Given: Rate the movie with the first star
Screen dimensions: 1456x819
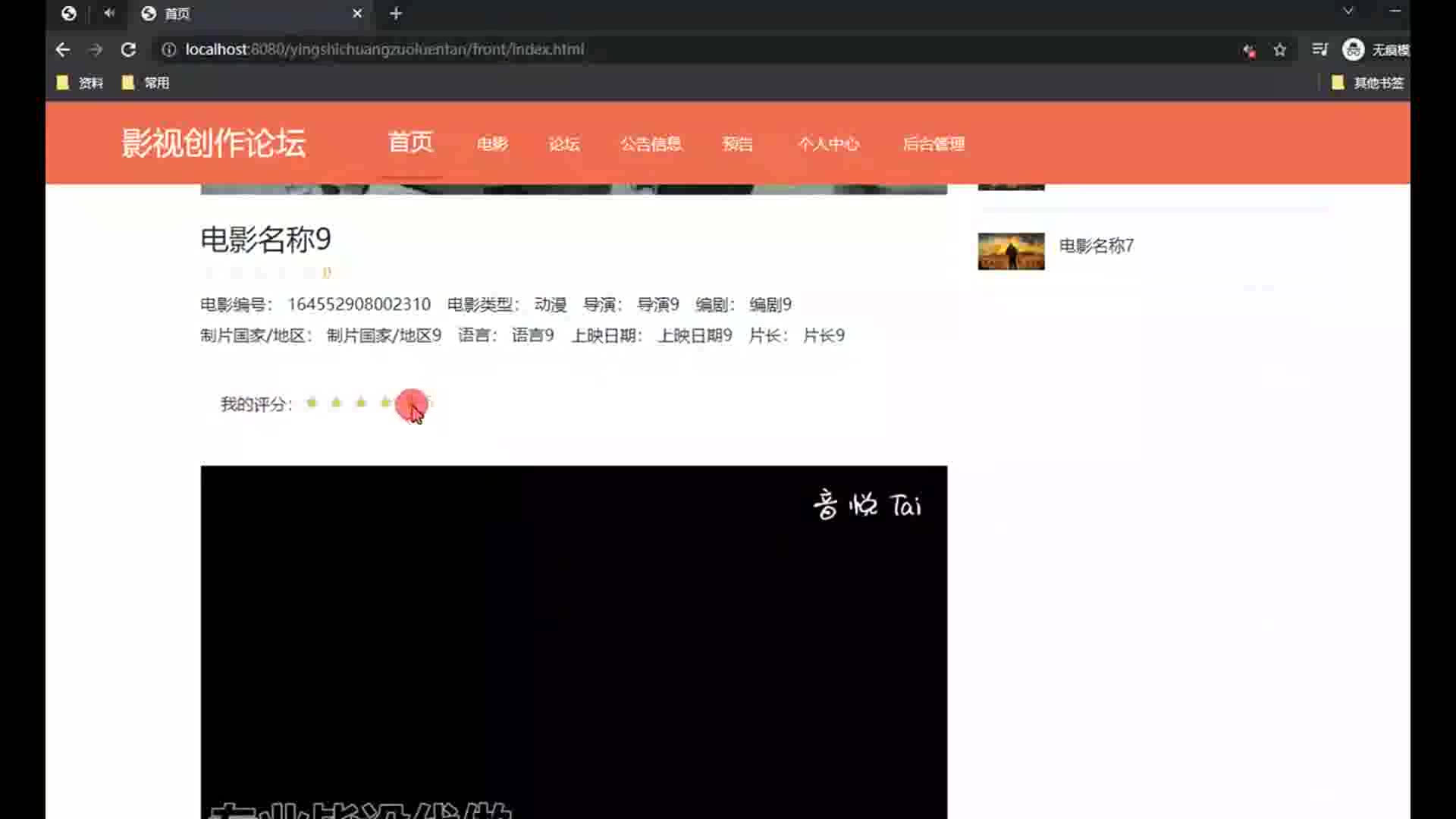Looking at the screenshot, I should click(x=312, y=403).
